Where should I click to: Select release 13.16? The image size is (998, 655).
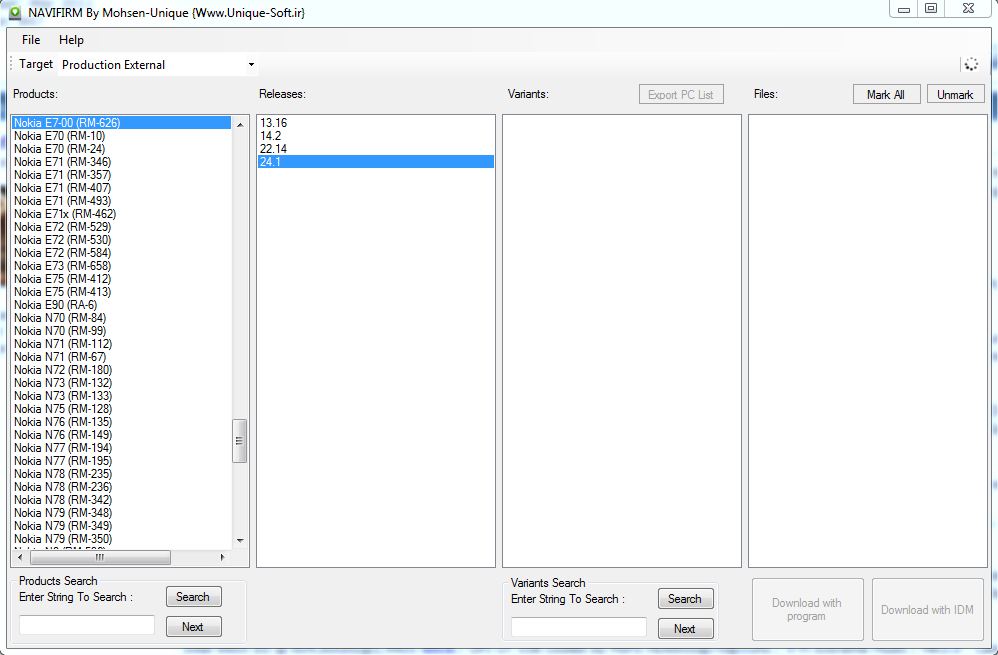pos(376,123)
